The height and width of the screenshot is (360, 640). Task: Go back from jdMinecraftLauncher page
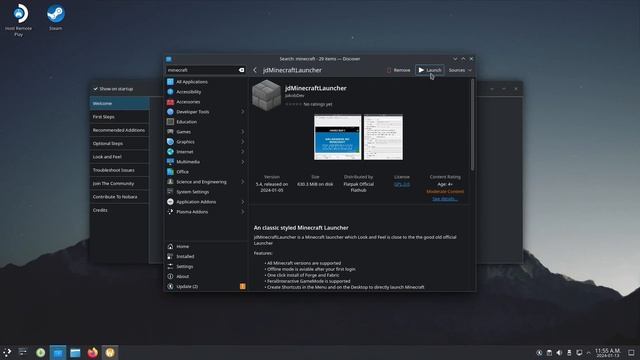(255, 70)
